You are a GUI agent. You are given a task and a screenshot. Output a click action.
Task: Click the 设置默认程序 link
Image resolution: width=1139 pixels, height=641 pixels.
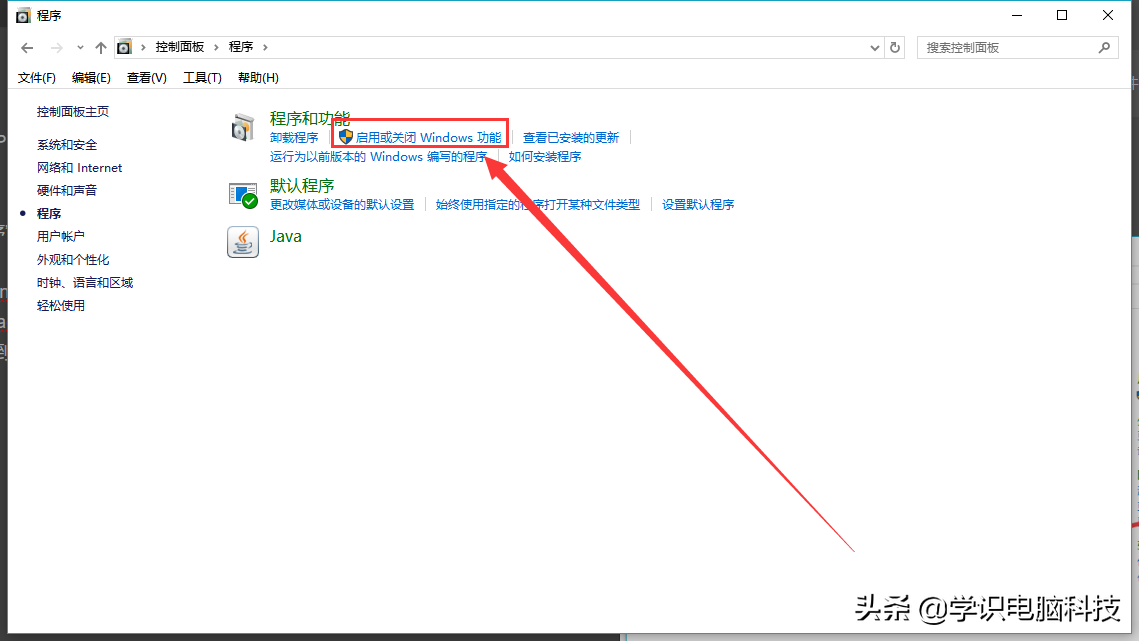[x=698, y=205]
